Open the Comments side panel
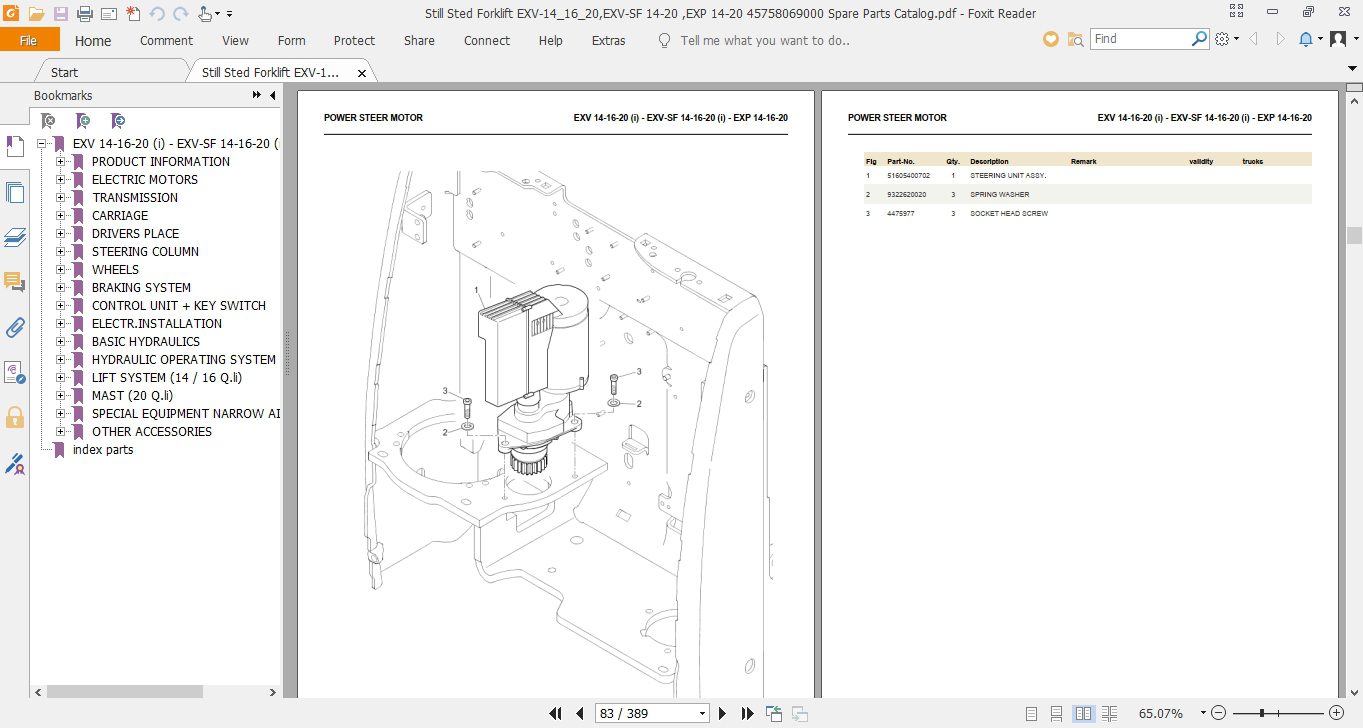 [15, 282]
